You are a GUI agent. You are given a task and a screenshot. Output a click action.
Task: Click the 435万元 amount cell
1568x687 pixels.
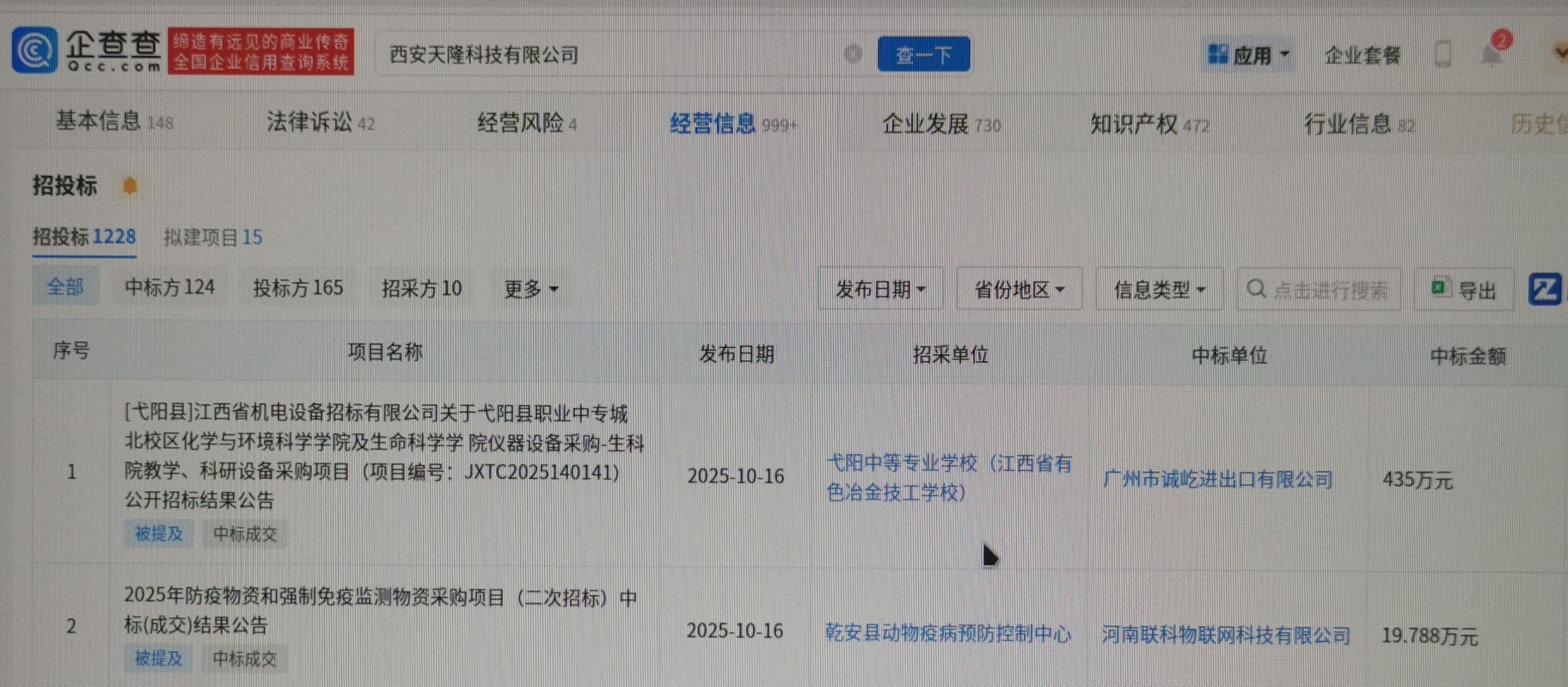pyautogui.click(x=1418, y=480)
